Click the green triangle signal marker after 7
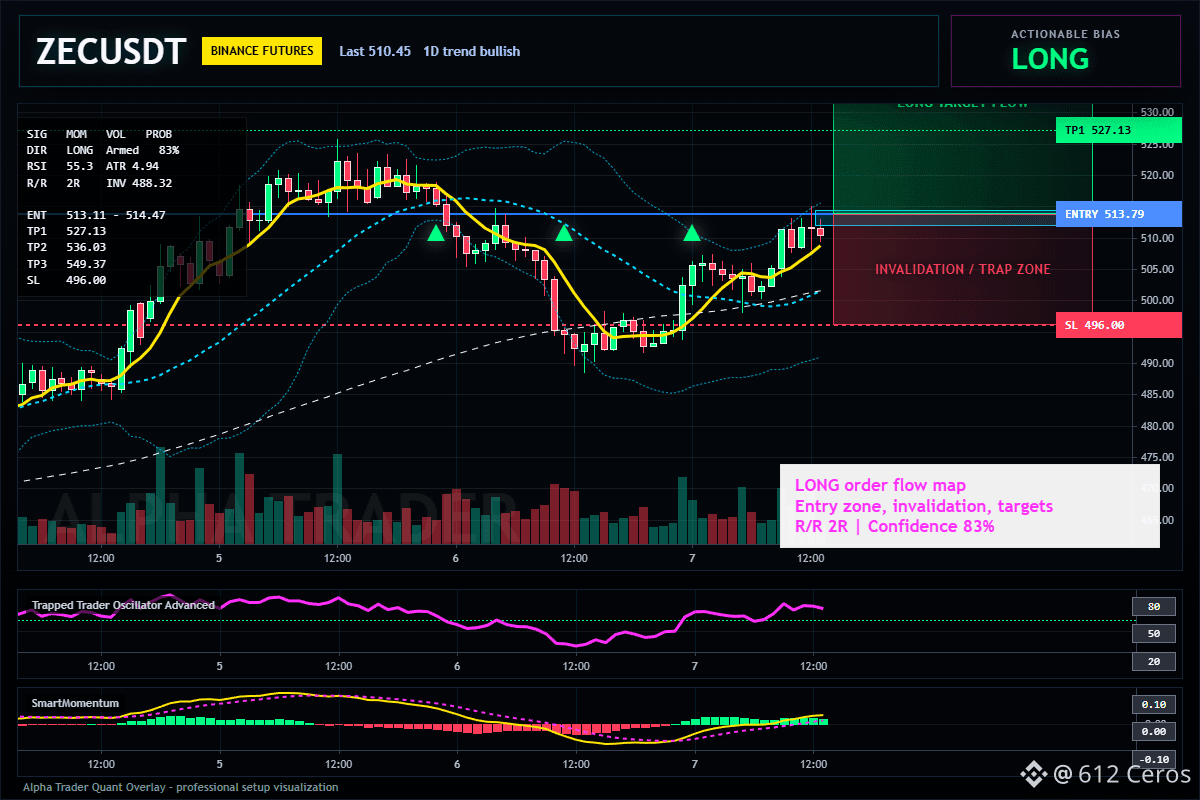Image resolution: width=1200 pixels, height=800 pixels. click(x=692, y=233)
